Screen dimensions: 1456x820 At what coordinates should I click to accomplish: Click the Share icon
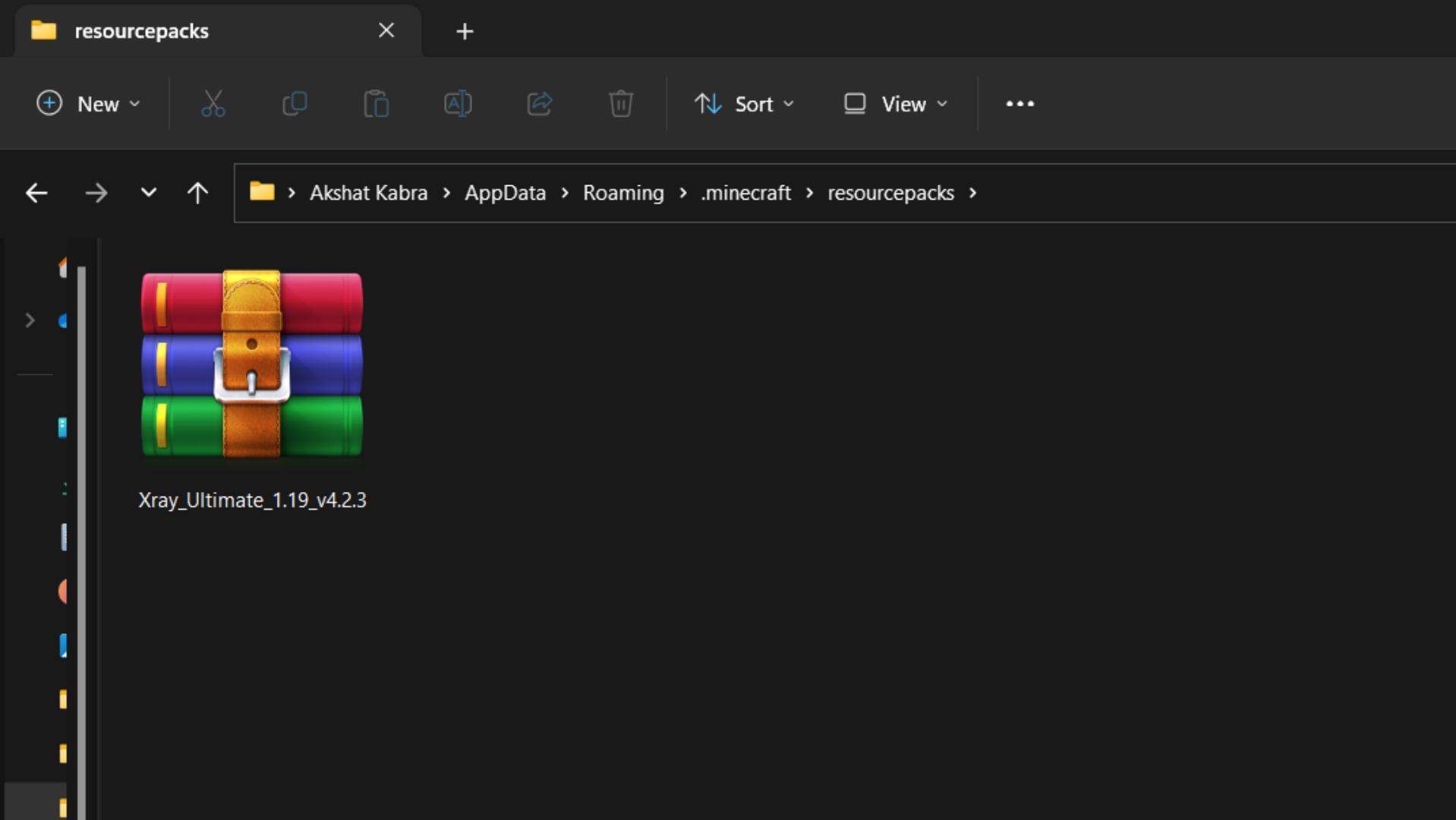540,104
